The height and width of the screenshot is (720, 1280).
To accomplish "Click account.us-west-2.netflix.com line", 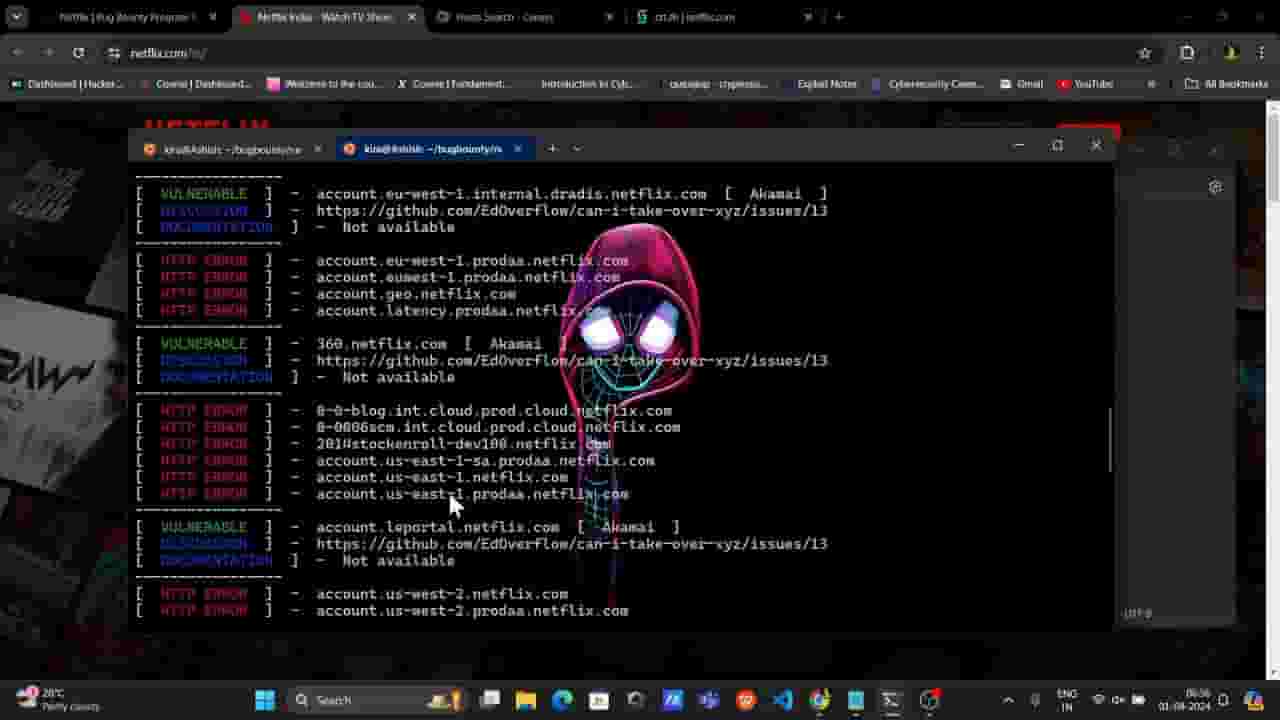I will point(442,594).
